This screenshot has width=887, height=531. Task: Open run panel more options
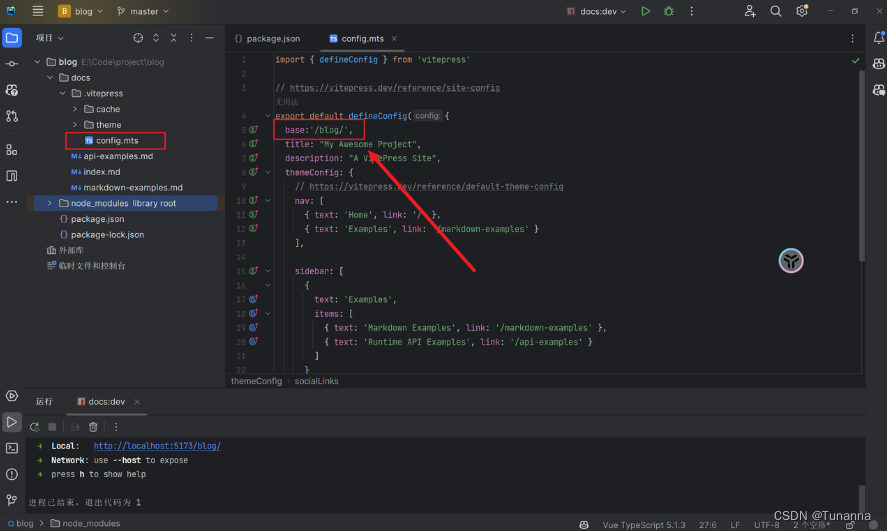tap(116, 427)
